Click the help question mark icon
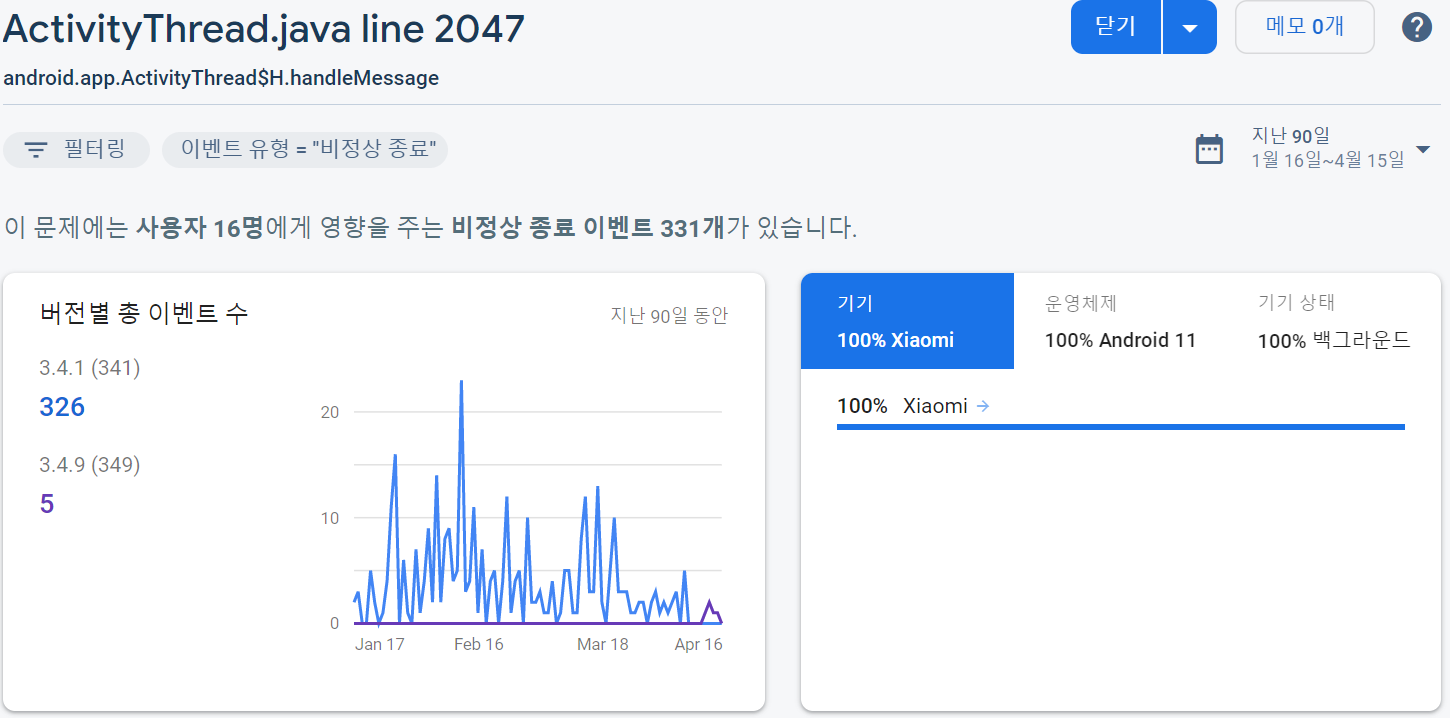Viewport: 1450px width, 718px height. pyautogui.click(x=1417, y=27)
